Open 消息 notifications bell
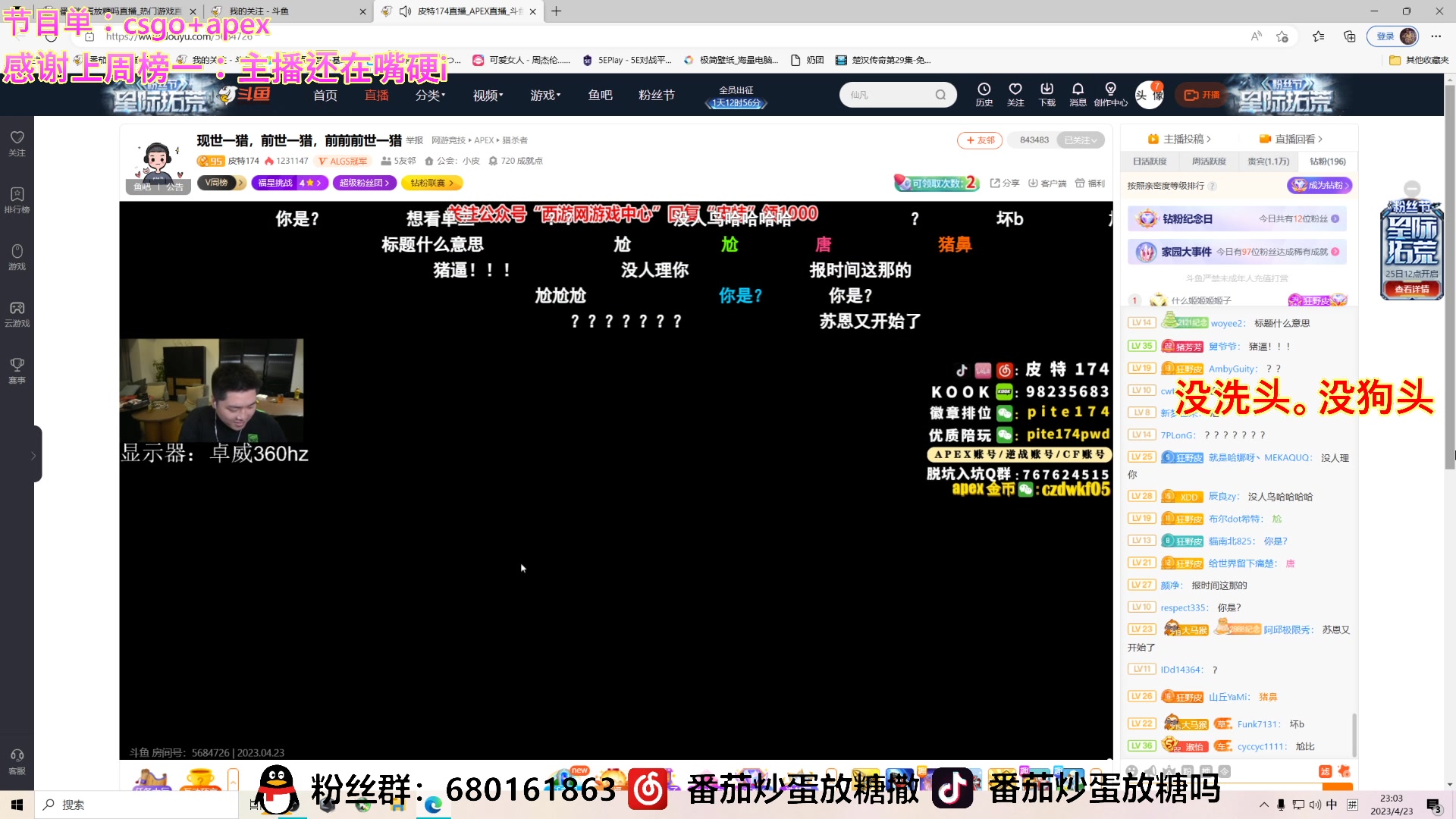 (1078, 95)
